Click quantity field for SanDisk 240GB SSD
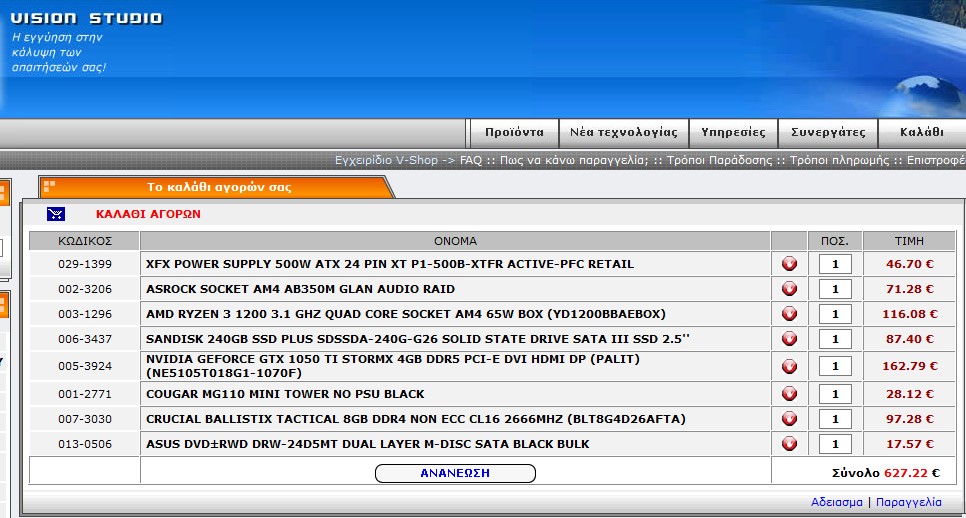This screenshot has height=518, width=966. (x=835, y=339)
